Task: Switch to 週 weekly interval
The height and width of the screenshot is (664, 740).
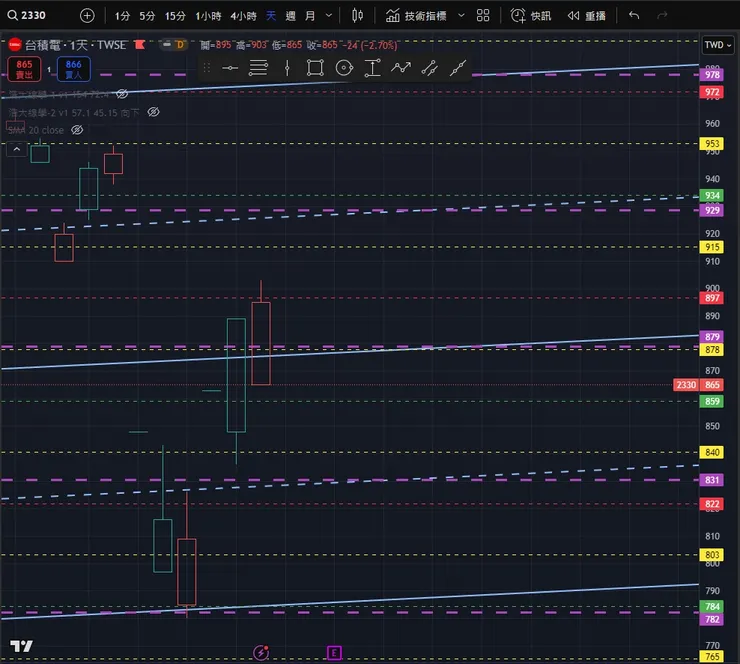Action: (x=291, y=16)
